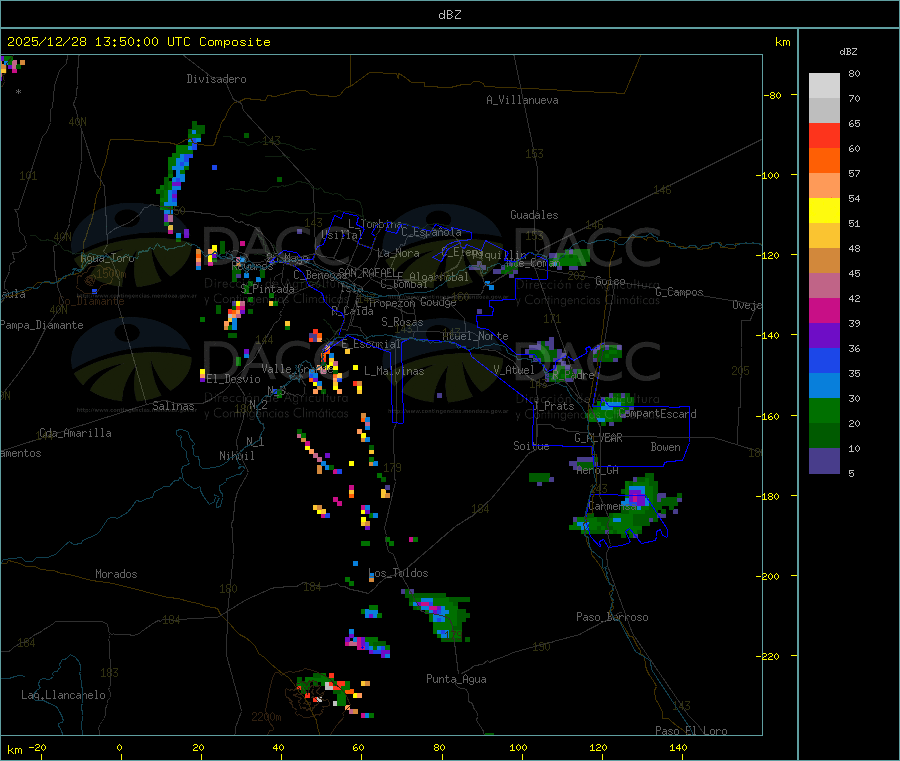900x761 pixels.
Task: Click the L_Malvinas map label
Action: pyautogui.click(x=394, y=371)
